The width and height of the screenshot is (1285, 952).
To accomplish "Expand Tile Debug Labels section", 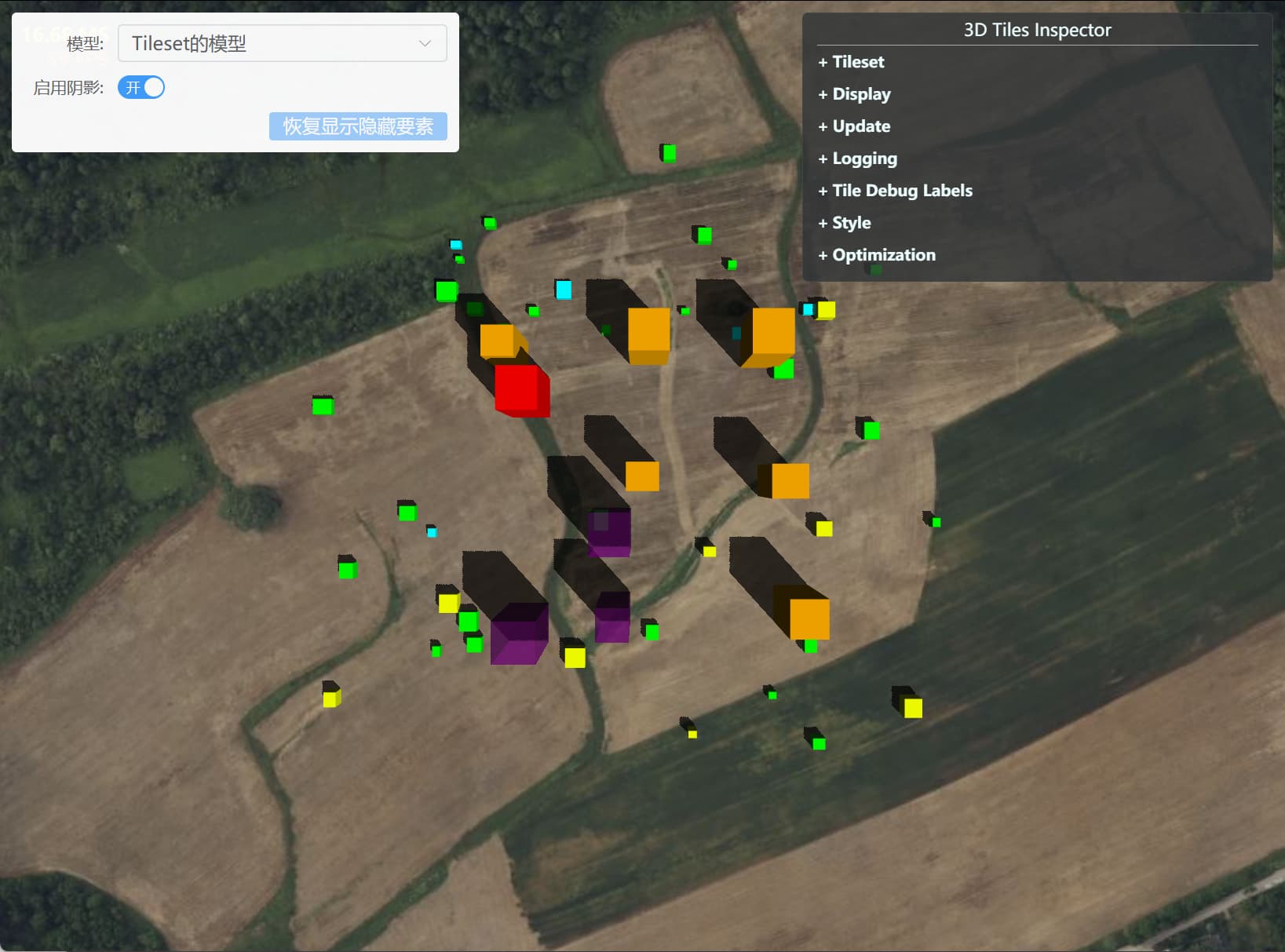I will [895, 191].
